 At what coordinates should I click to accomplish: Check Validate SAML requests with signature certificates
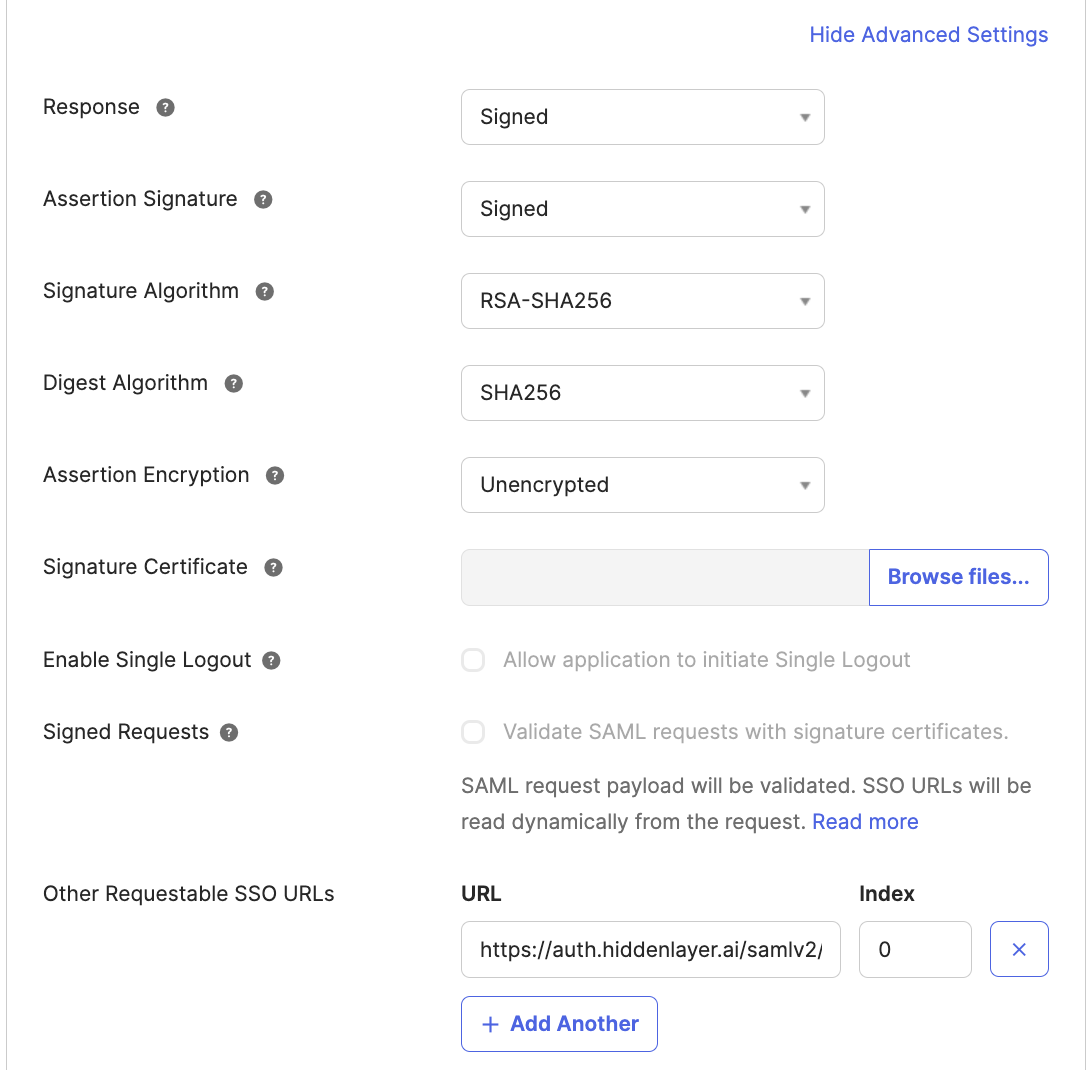tap(472, 732)
